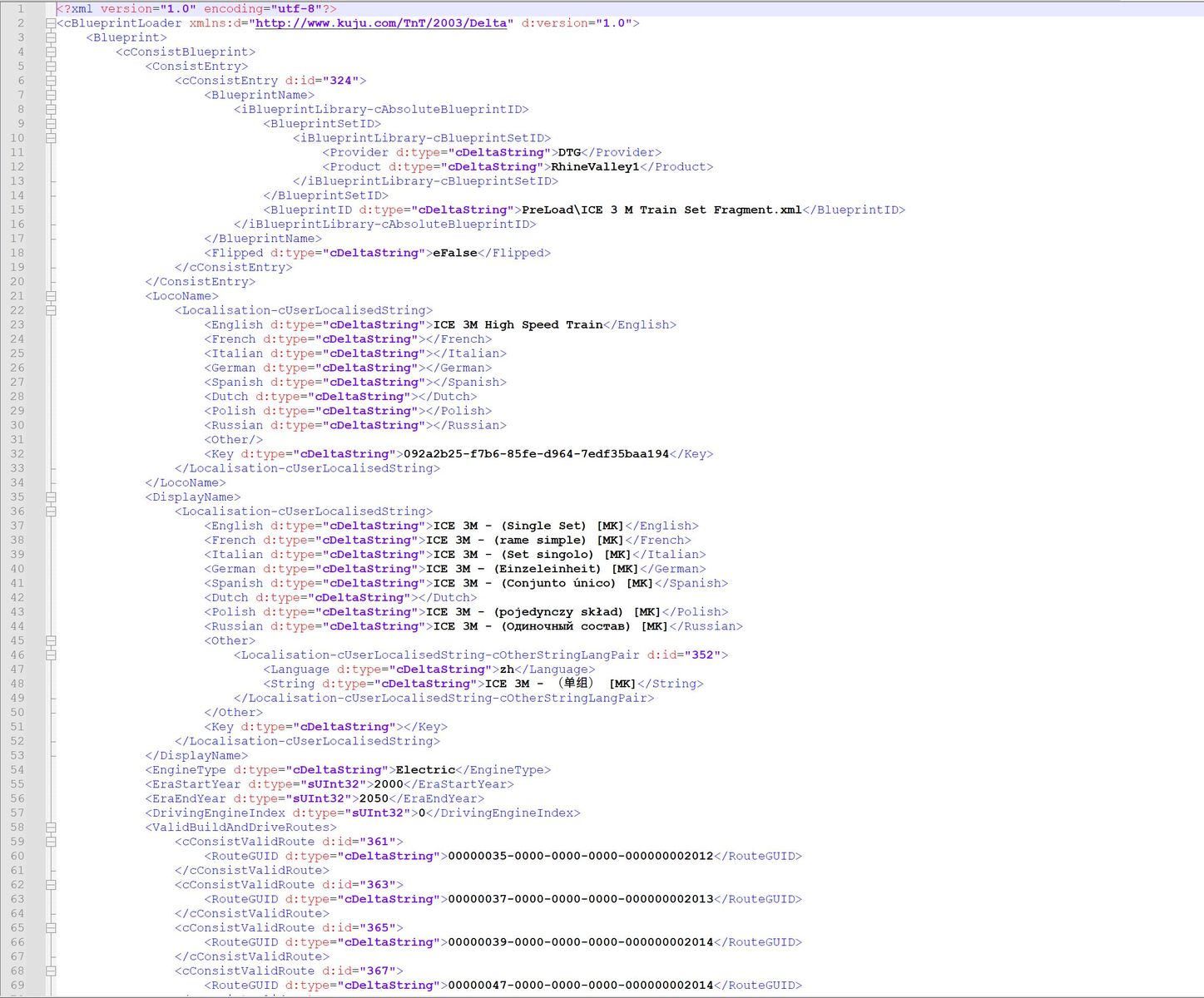Click the Russian text (Одиночный состав)
The height and width of the screenshot is (998, 1204).
click(566, 626)
